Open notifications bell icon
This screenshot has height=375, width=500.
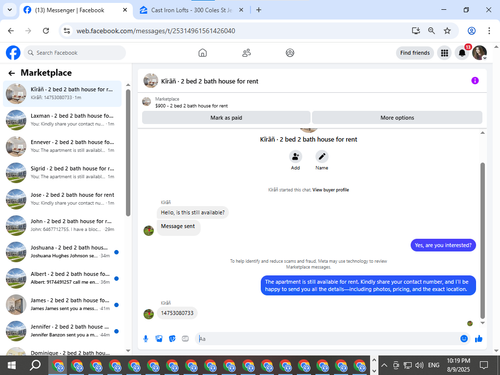tap(462, 53)
